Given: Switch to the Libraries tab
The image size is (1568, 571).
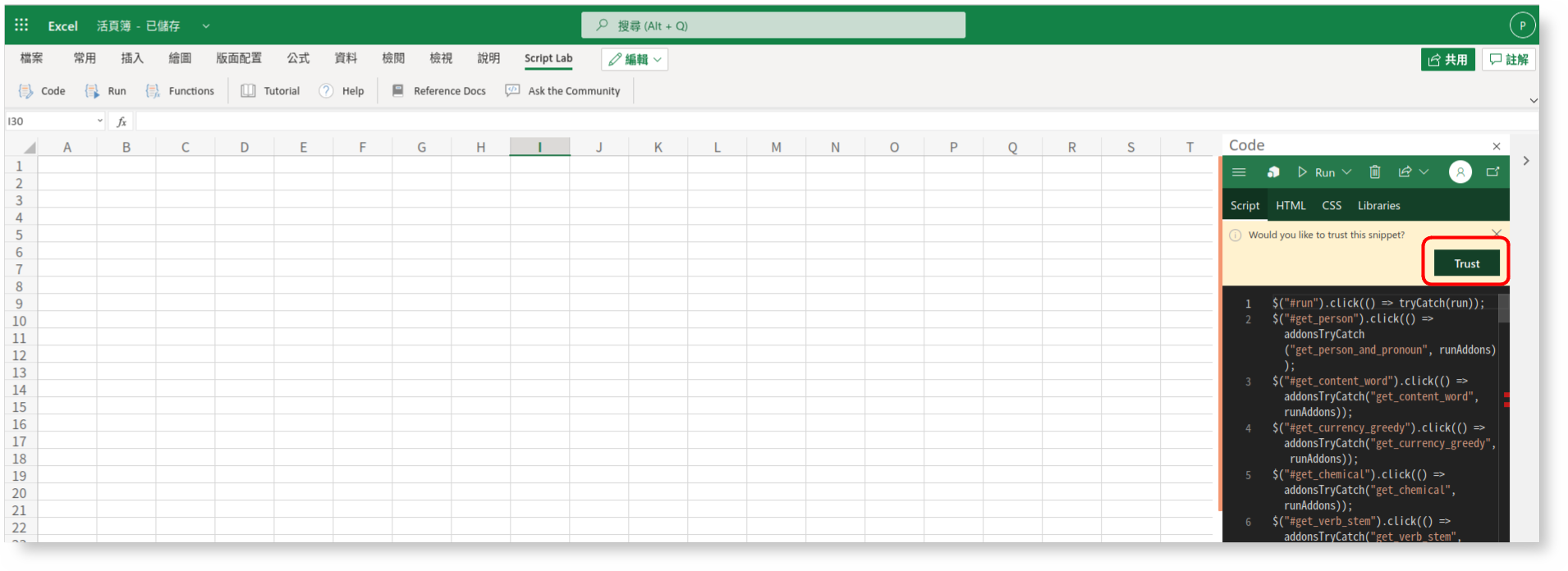Looking at the screenshot, I should [x=1378, y=206].
